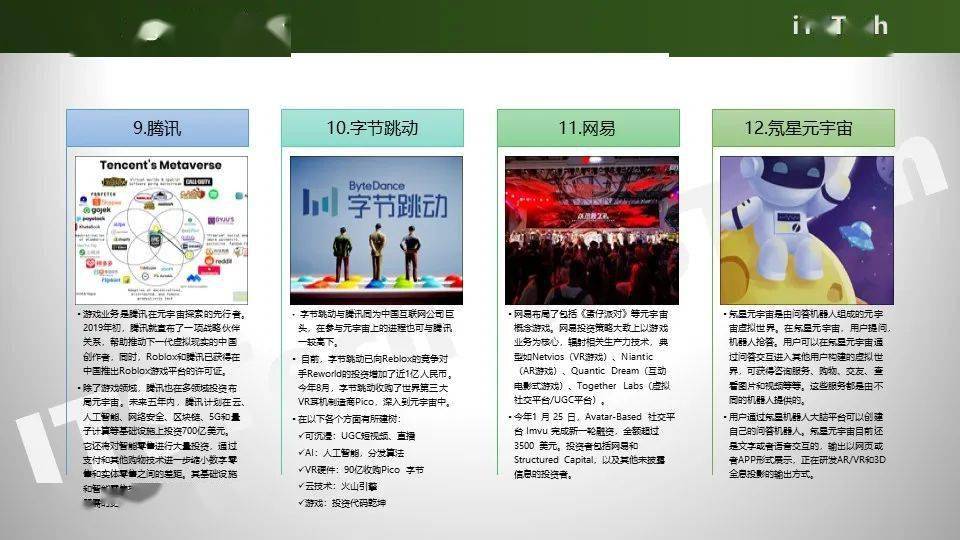Click paragraph starting "目前，字节跳动已向Reblox"
Viewport: 960px width, 540px height.
coord(374,380)
